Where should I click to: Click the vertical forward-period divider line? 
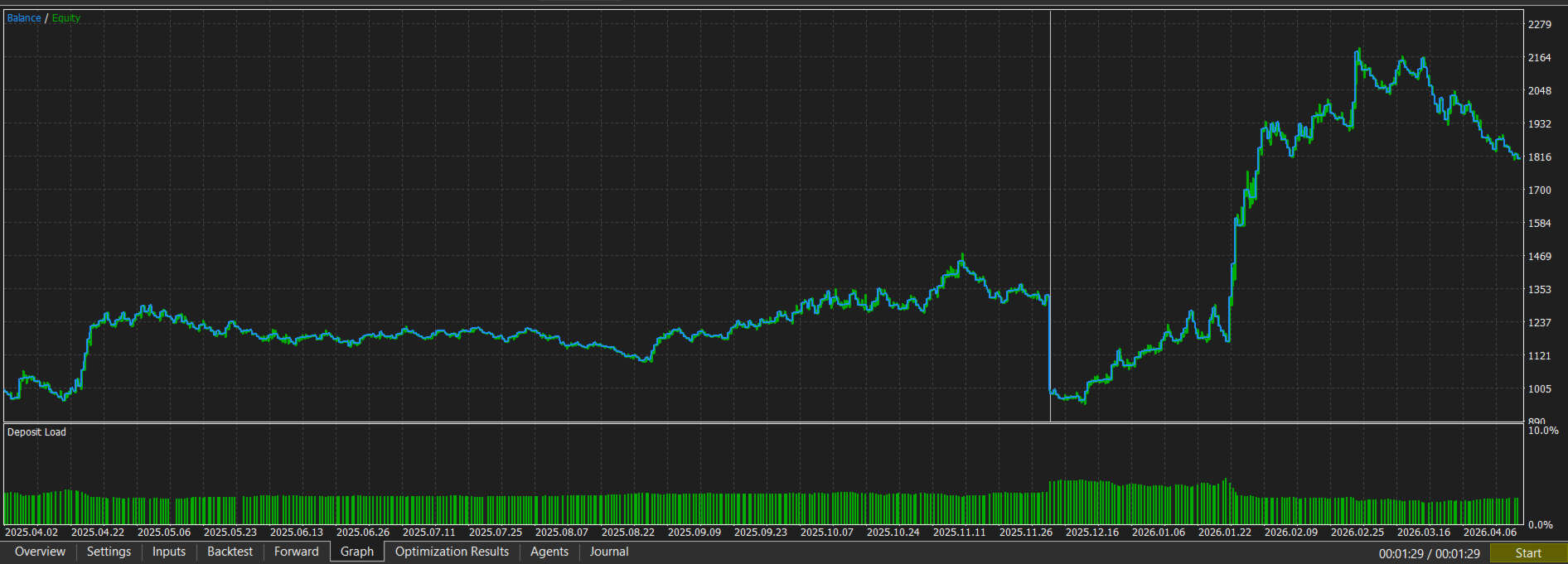coord(1050,215)
